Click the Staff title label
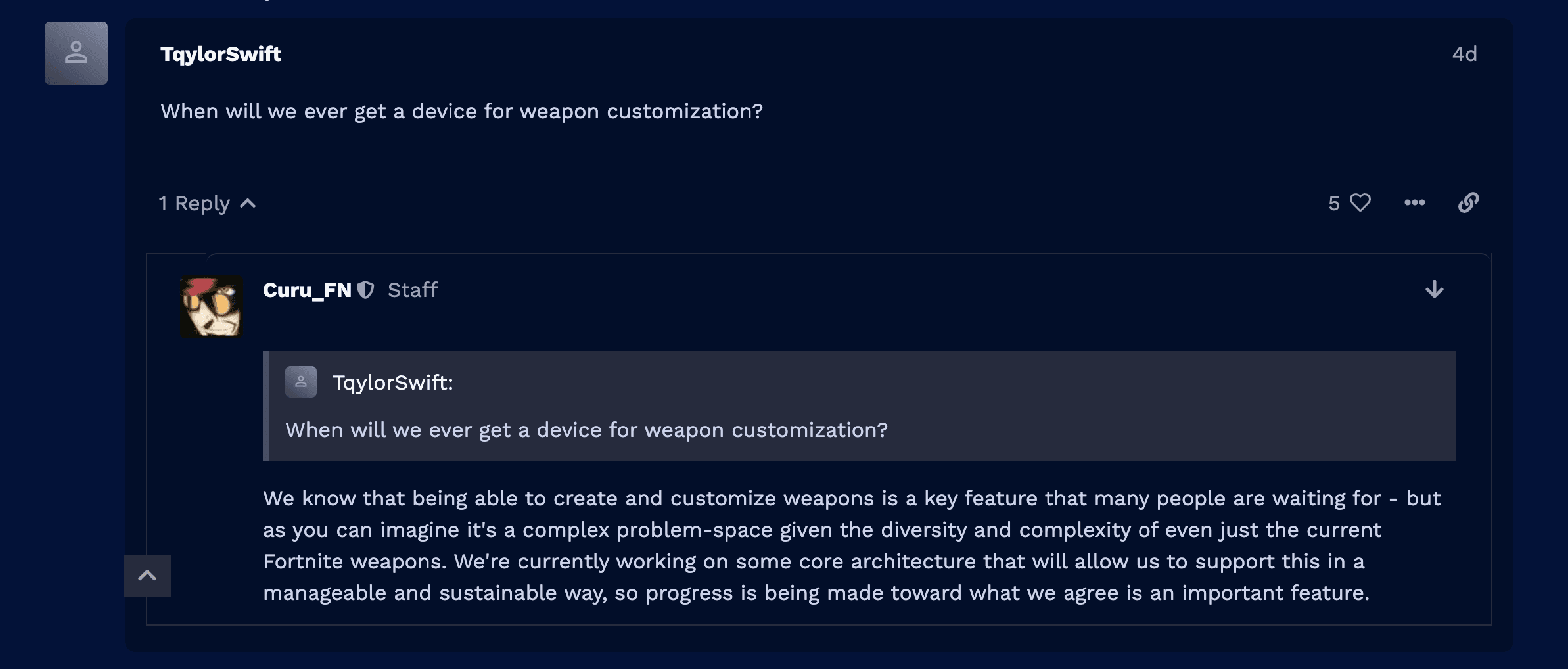The image size is (1568, 669). tap(413, 290)
